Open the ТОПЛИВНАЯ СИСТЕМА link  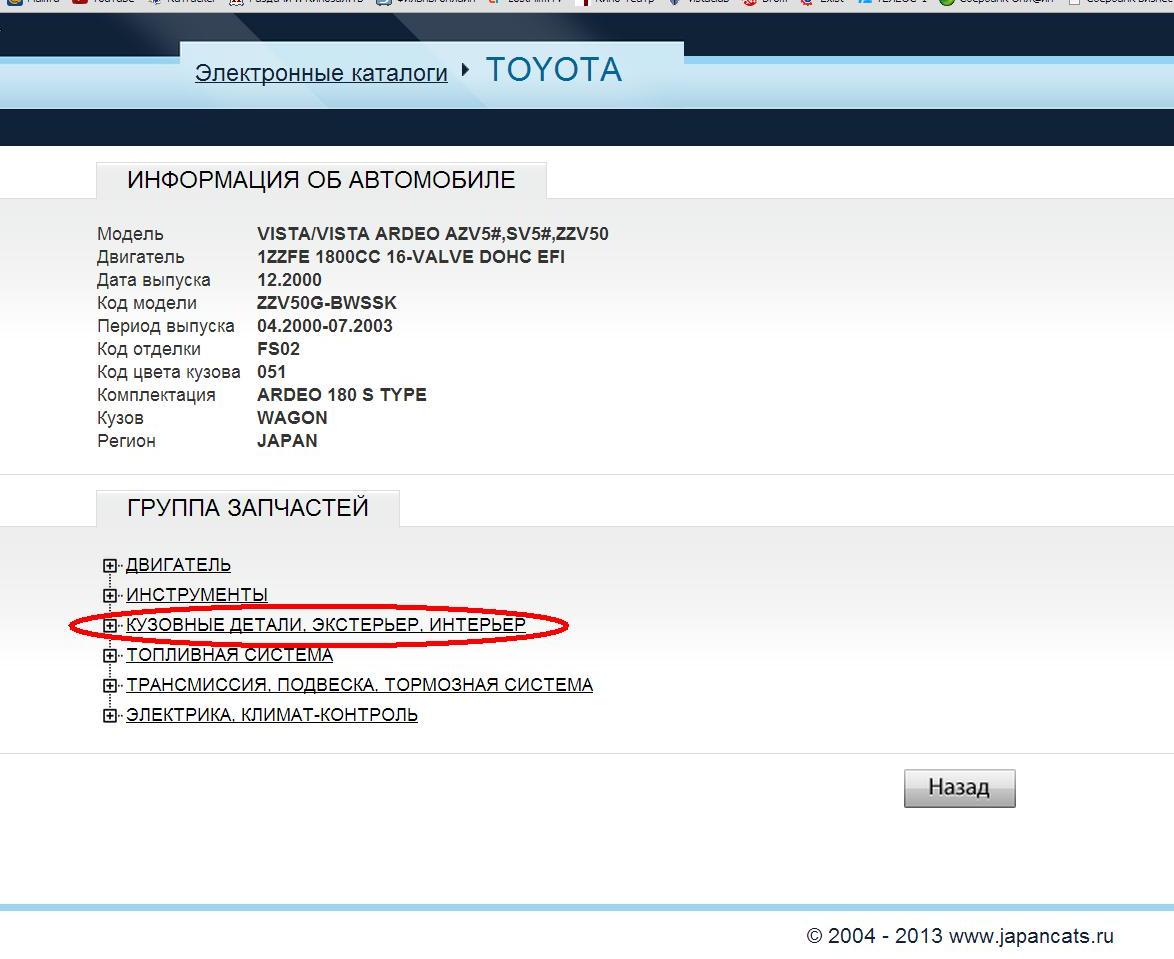(x=229, y=655)
